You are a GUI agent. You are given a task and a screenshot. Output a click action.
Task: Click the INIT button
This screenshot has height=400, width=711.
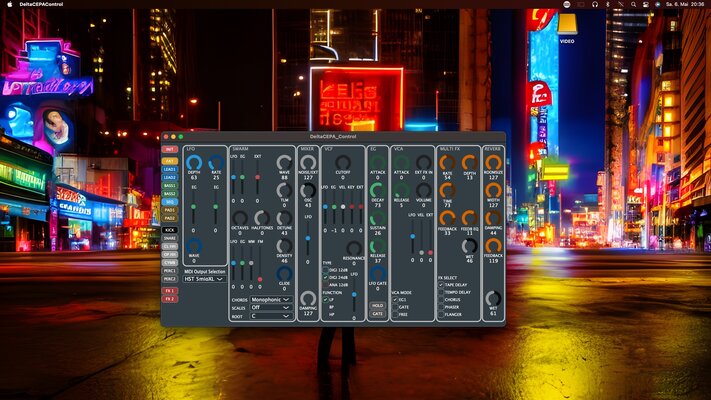pos(170,149)
